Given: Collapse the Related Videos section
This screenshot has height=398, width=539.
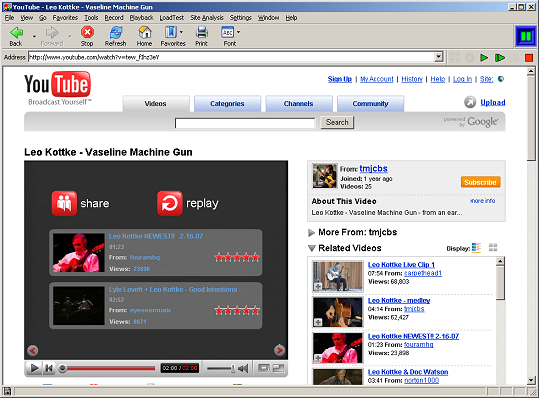Looking at the screenshot, I should pos(312,248).
